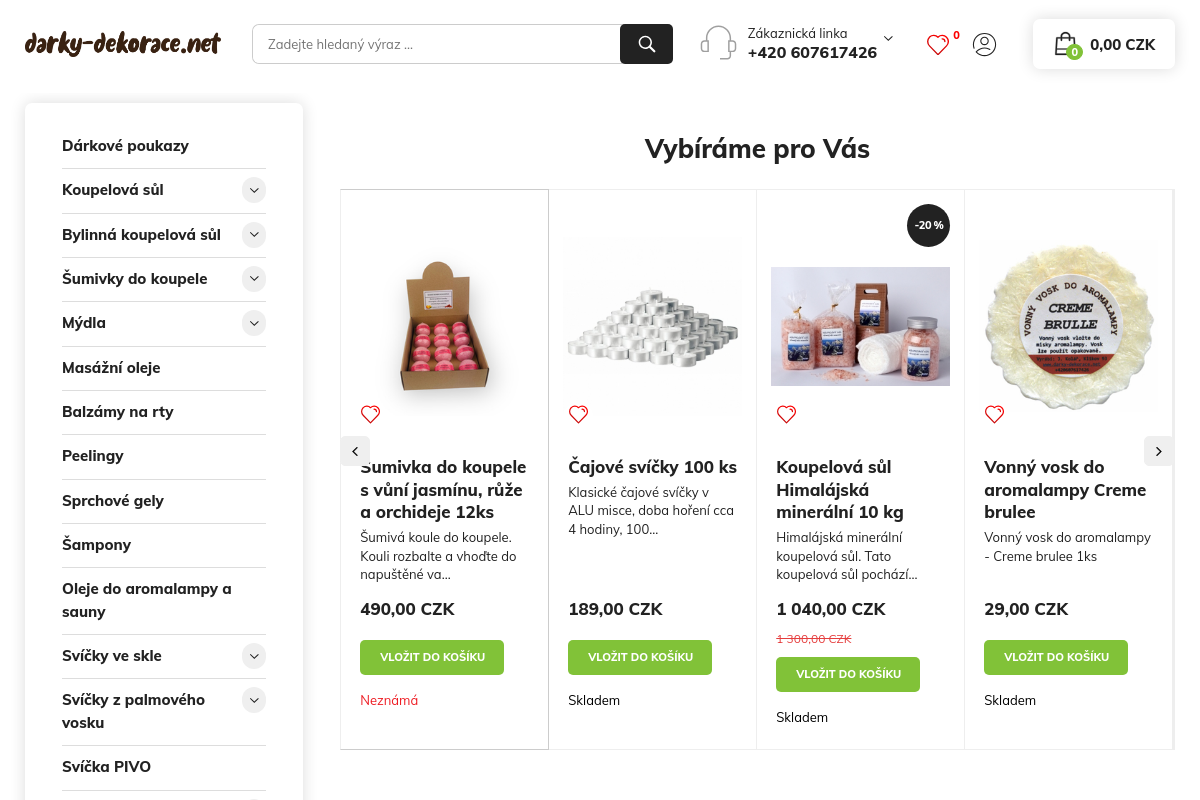Image resolution: width=1200 pixels, height=800 pixels.
Task: Open Dárkové poukazy menu item
Action: [x=125, y=146]
